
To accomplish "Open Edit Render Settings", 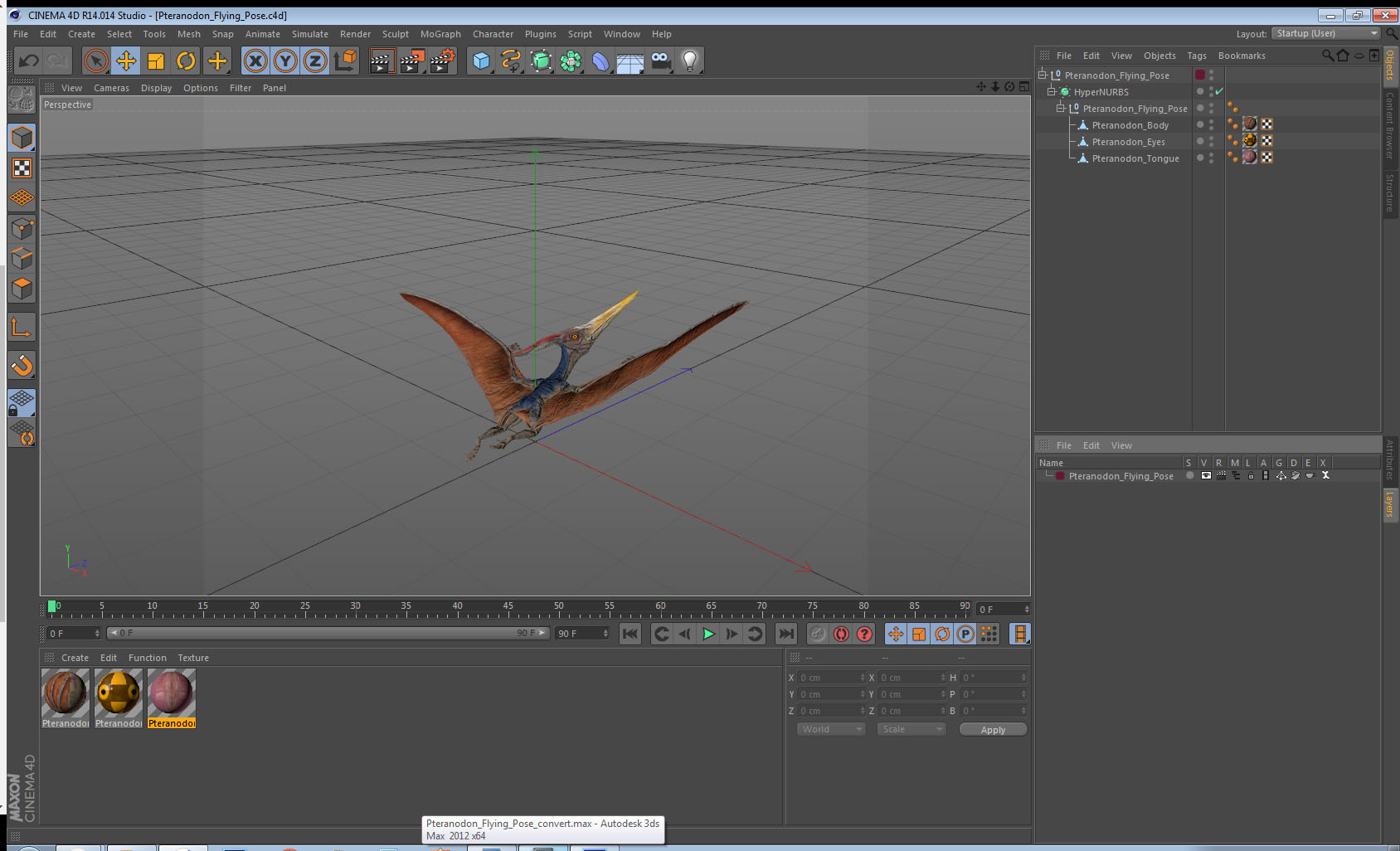I will pyautogui.click(x=443, y=61).
